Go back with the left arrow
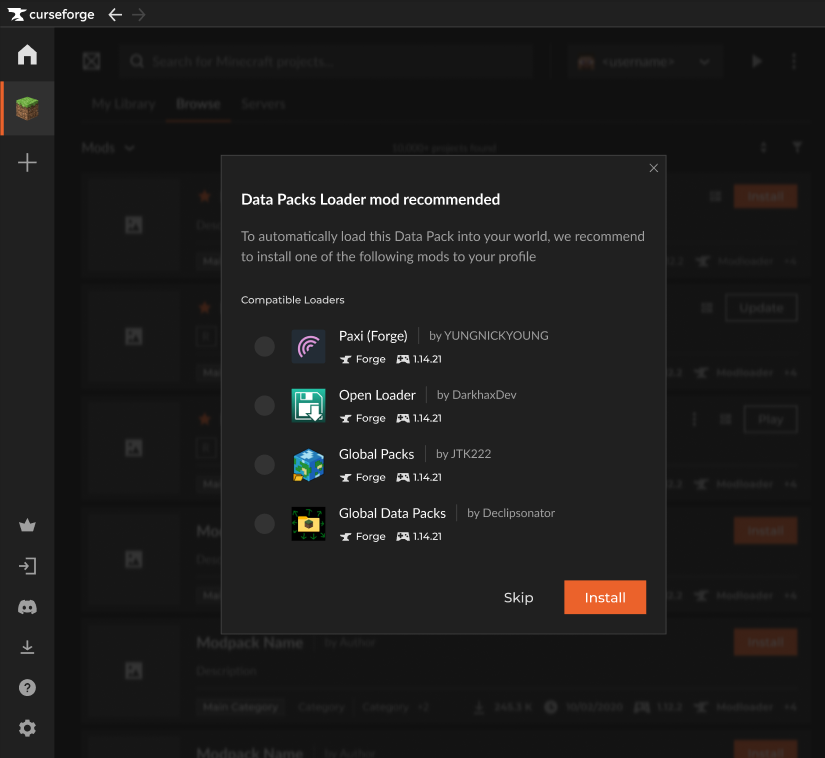825x758 pixels. [x=115, y=15]
